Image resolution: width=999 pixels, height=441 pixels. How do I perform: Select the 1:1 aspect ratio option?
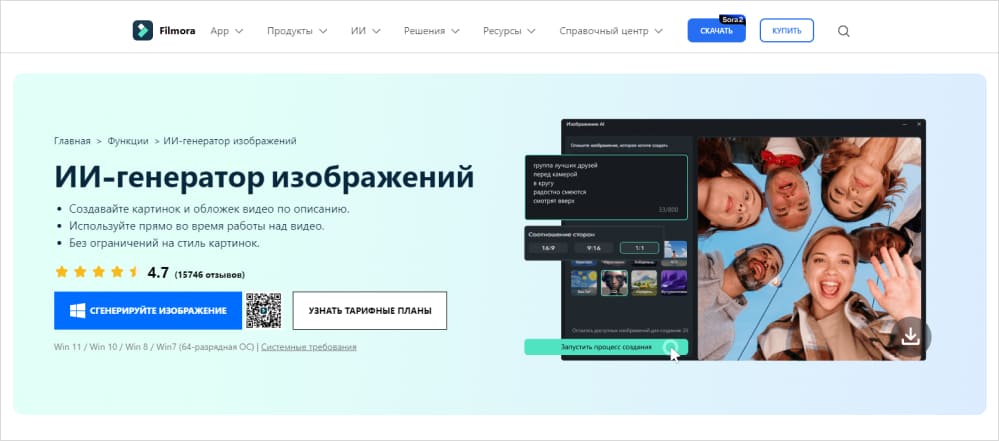(x=638, y=247)
